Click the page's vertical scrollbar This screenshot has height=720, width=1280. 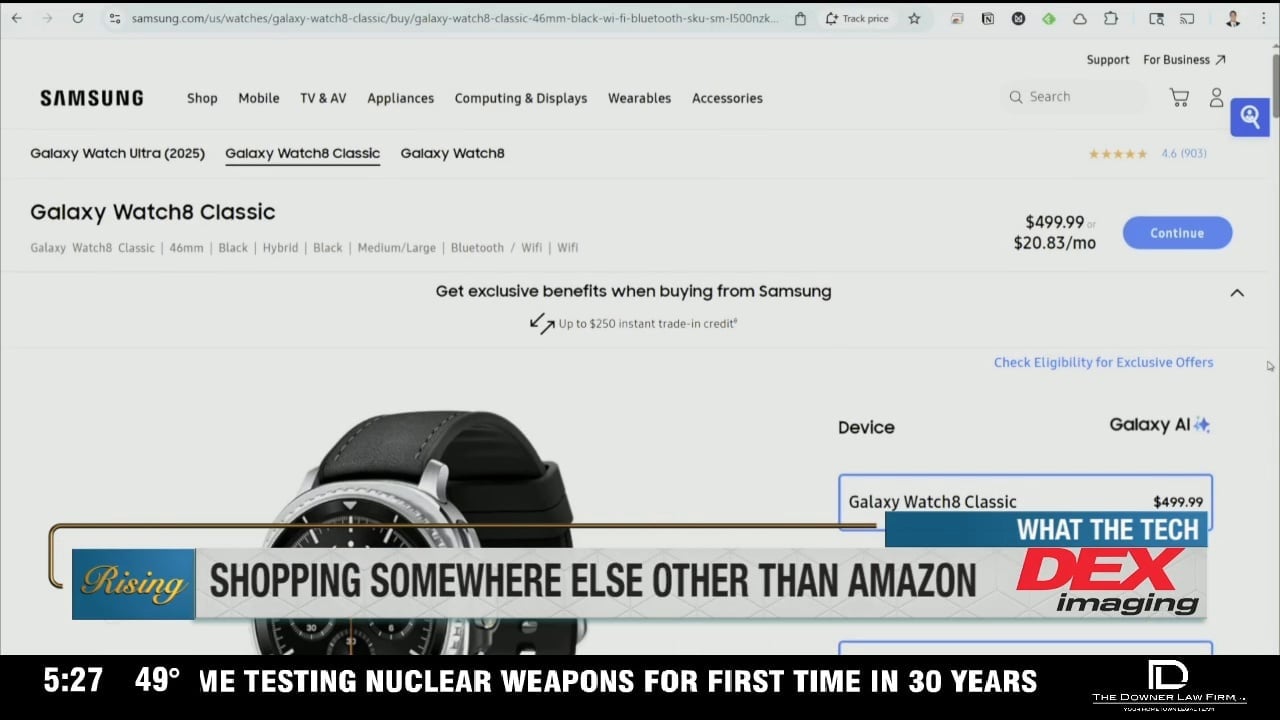(1275, 85)
